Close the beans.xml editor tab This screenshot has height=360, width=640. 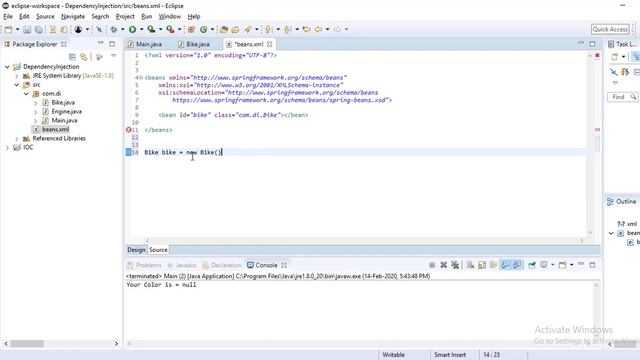[270, 44]
